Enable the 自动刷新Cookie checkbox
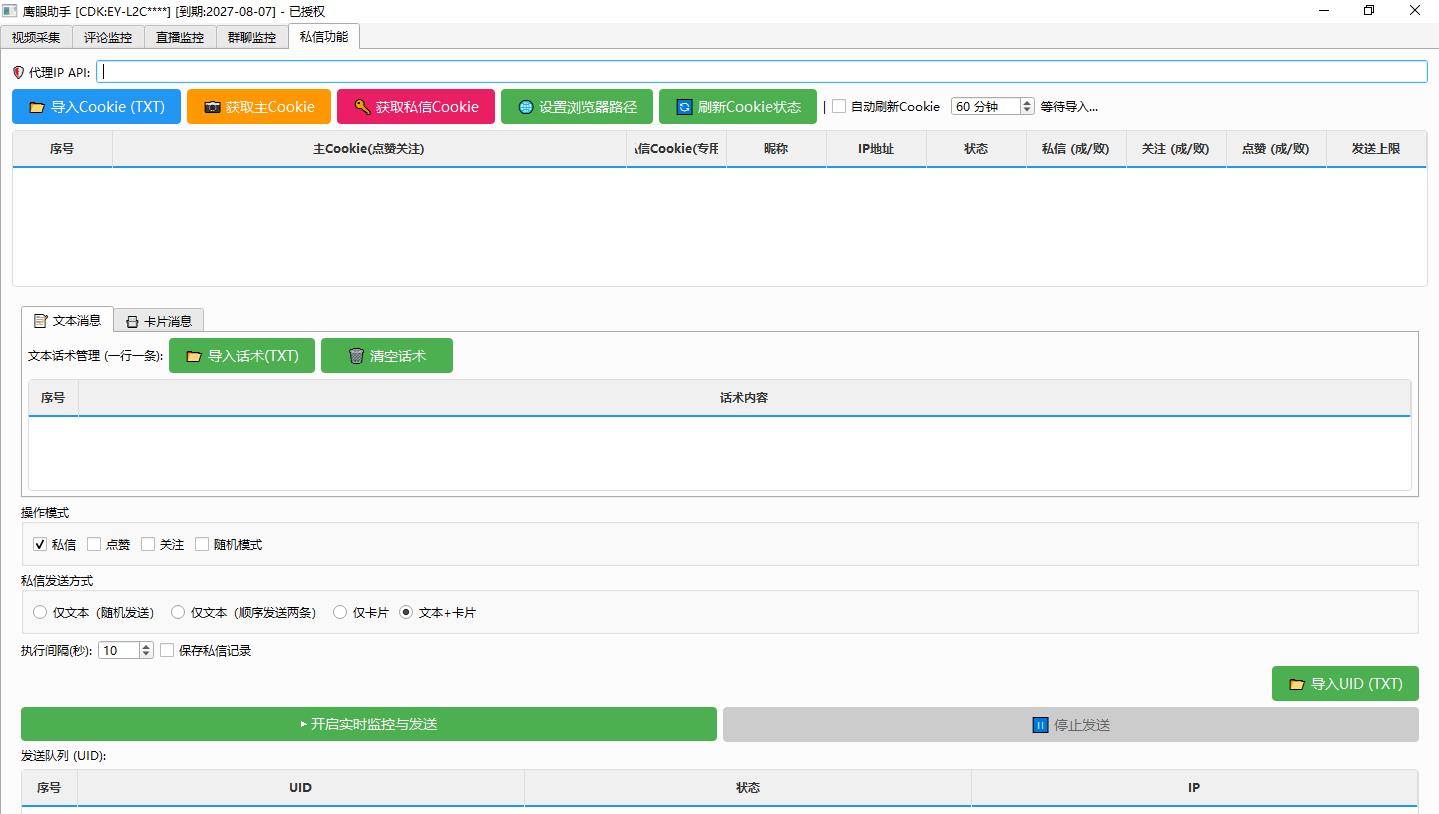This screenshot has width=1439, height=814. (x=839, y=106)
